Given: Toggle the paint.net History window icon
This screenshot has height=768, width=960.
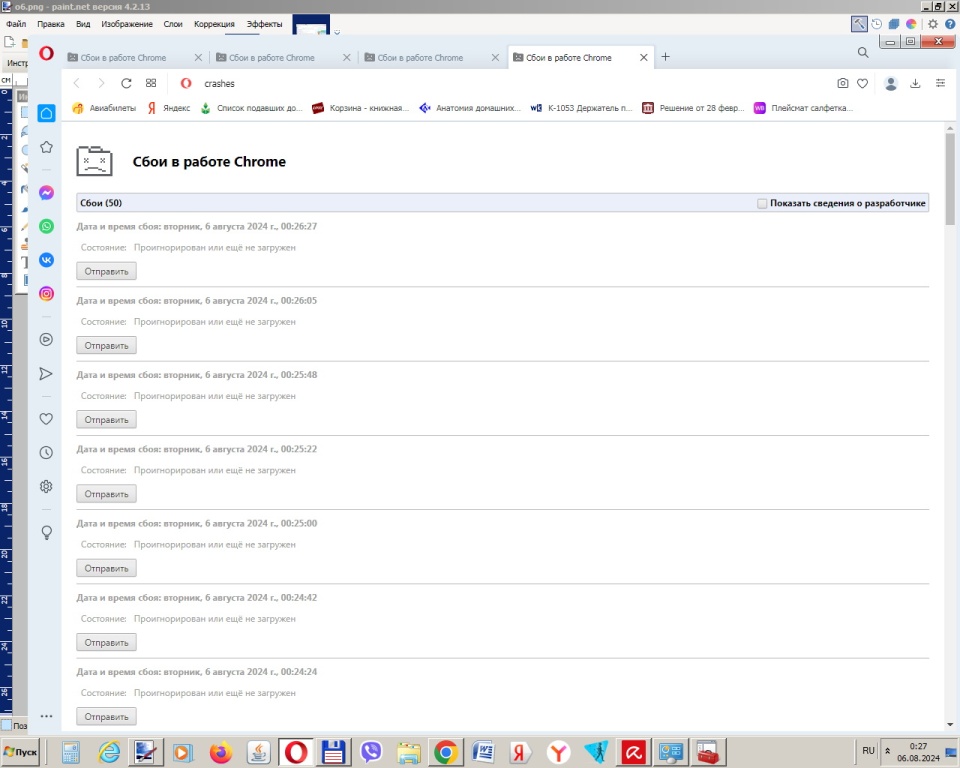Looking at the screenshot, I should coord(877,24).
